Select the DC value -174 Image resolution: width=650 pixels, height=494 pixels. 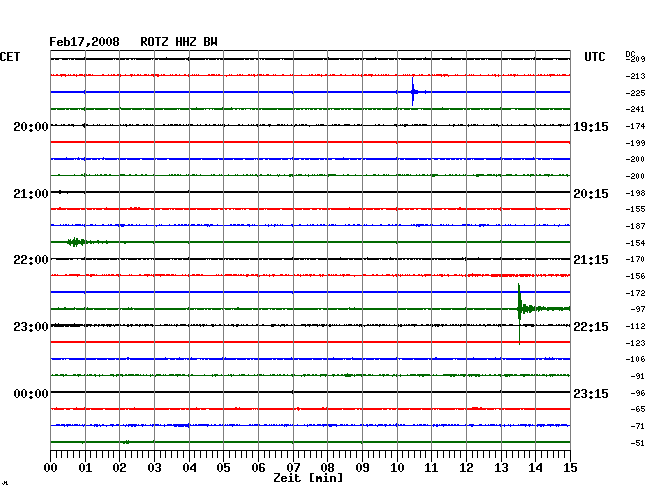tap(635, 126)
